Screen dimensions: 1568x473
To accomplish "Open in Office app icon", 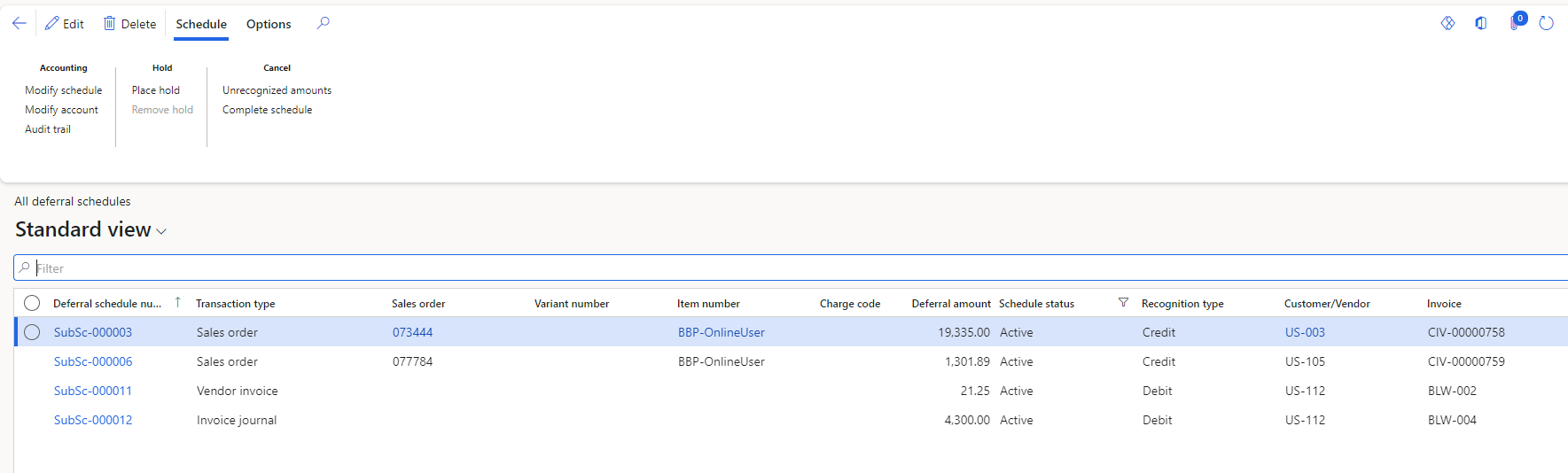I will coord(1481,23).
